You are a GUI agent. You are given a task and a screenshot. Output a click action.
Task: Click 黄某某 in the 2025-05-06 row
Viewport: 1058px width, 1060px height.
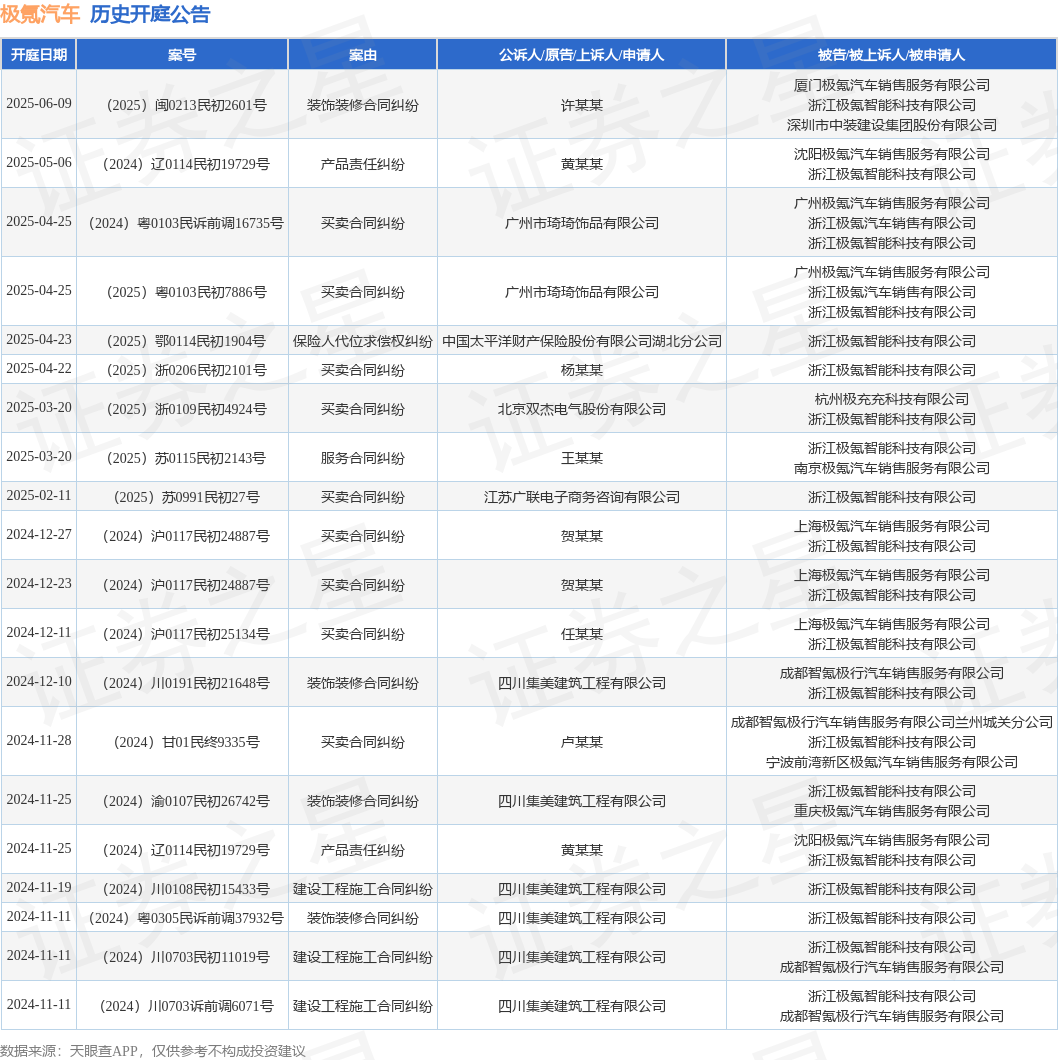581,164
